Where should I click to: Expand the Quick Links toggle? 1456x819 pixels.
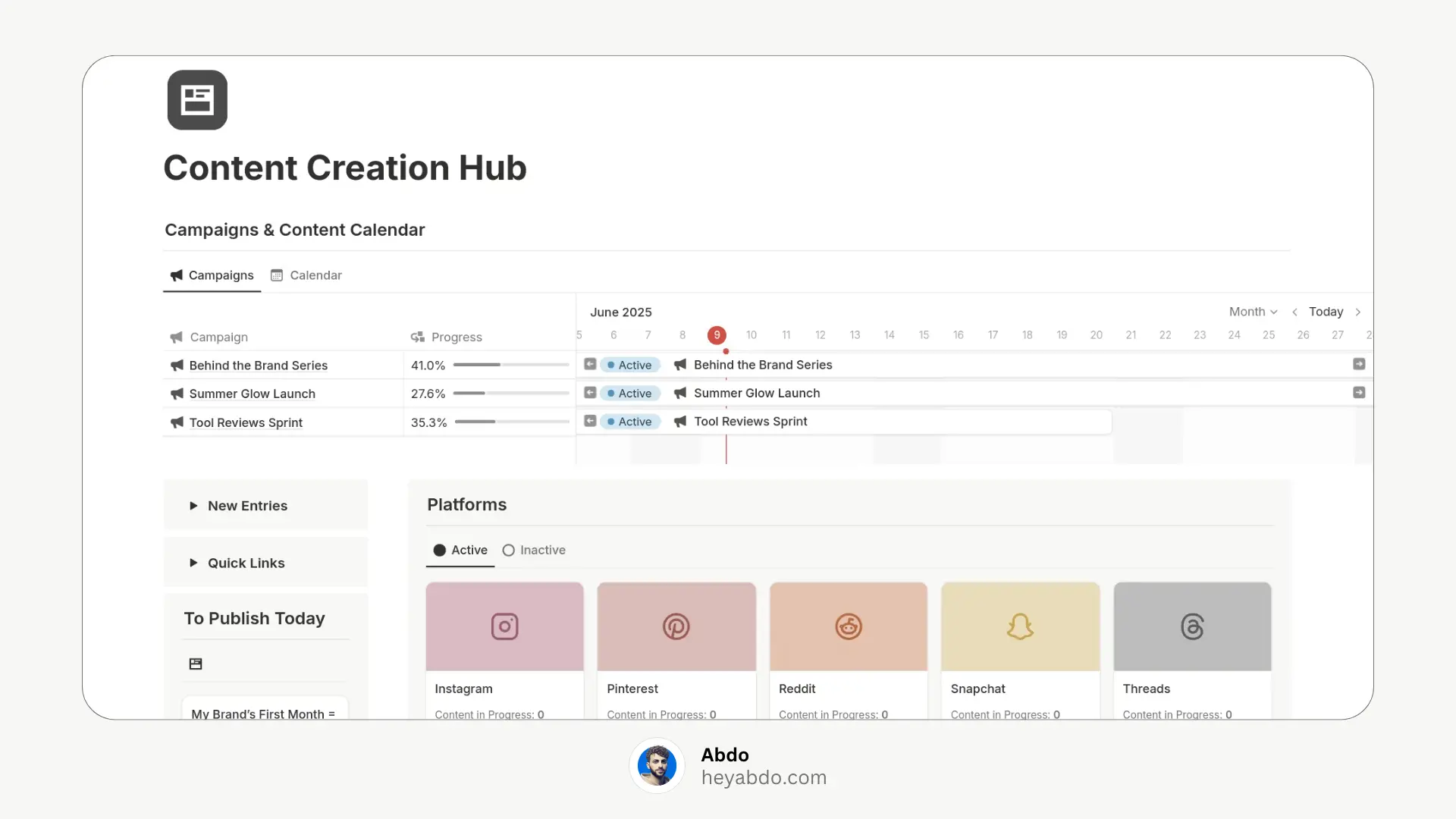(x=193, y=563)
